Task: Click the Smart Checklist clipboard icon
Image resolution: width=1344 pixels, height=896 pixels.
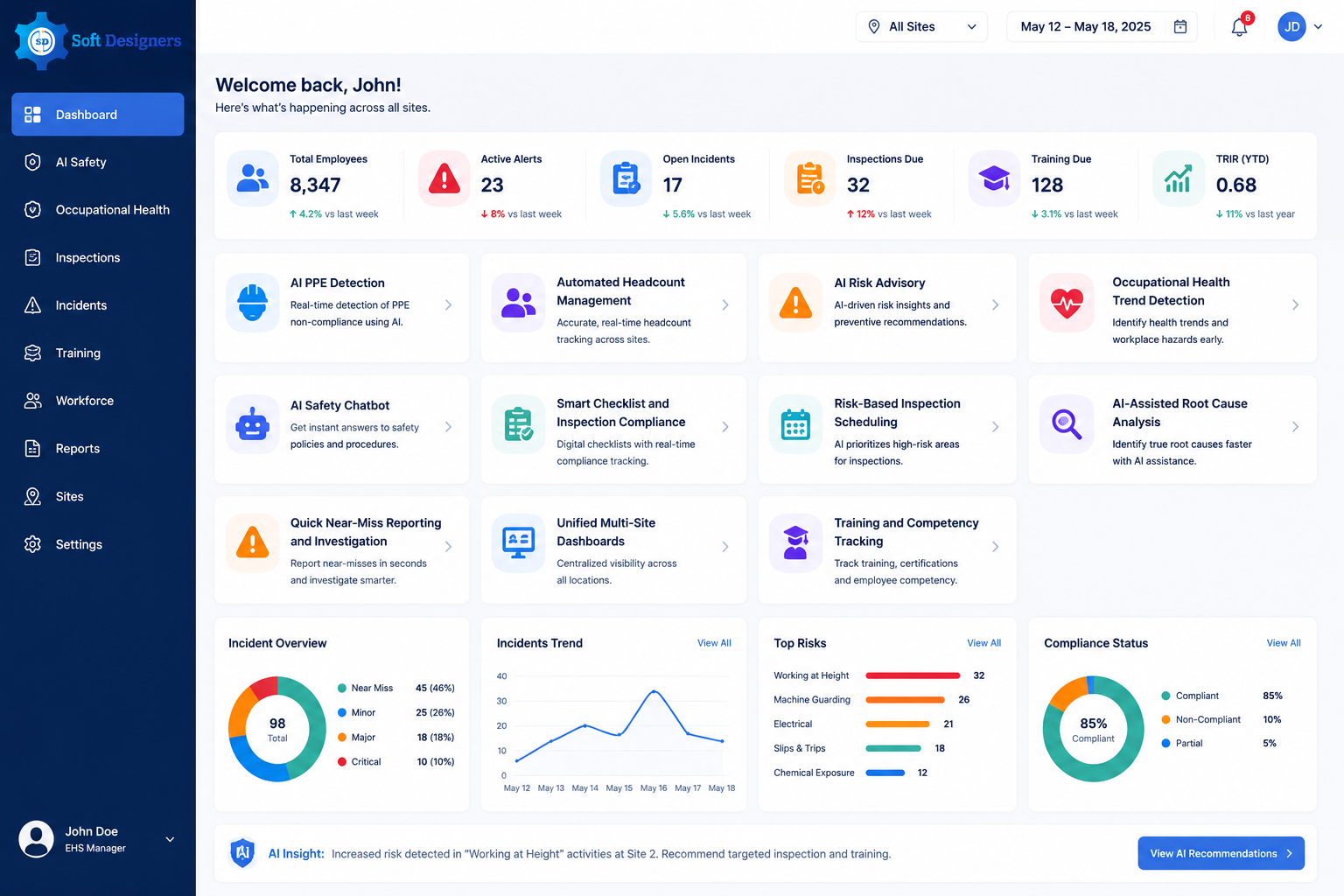Action: click(518, 424)
